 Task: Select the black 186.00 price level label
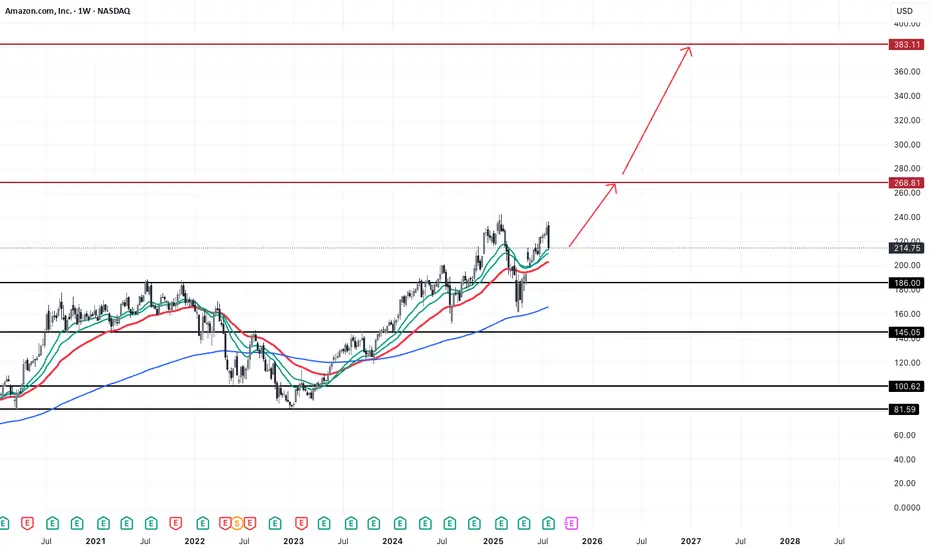click(906, 283)
